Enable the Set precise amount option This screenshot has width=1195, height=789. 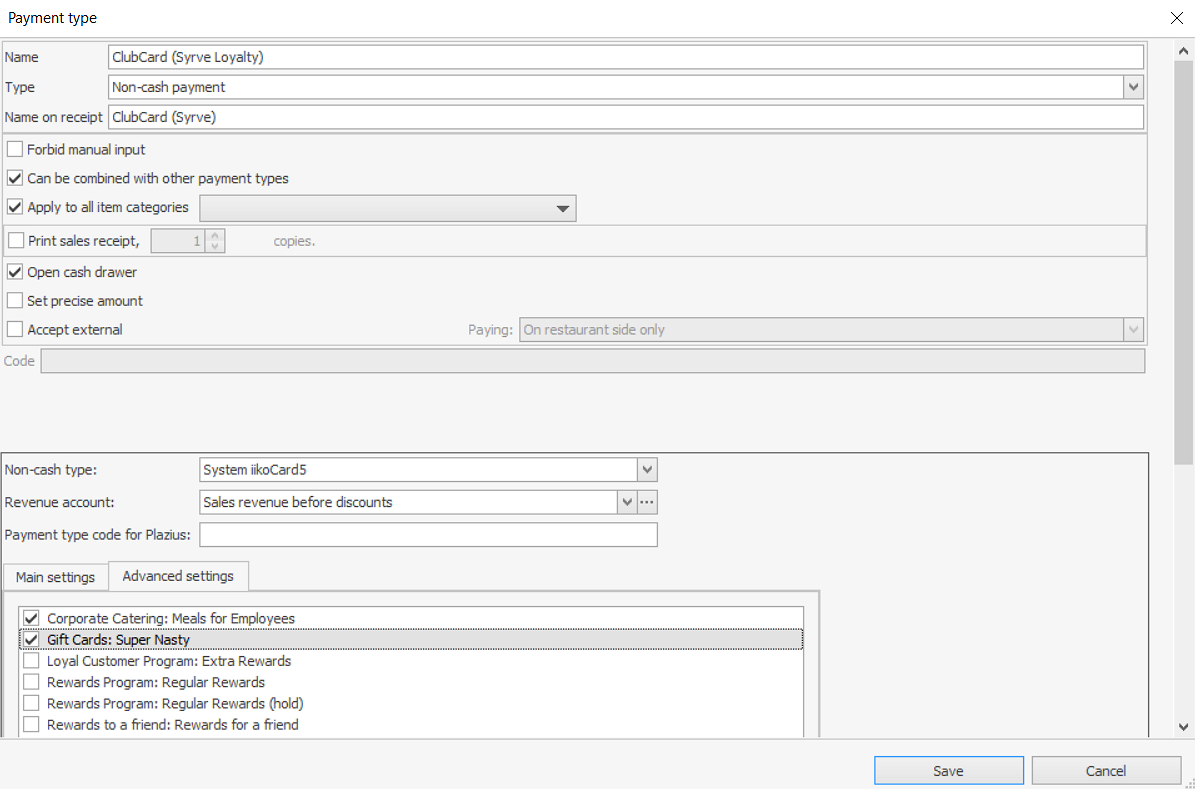[16, 301]
